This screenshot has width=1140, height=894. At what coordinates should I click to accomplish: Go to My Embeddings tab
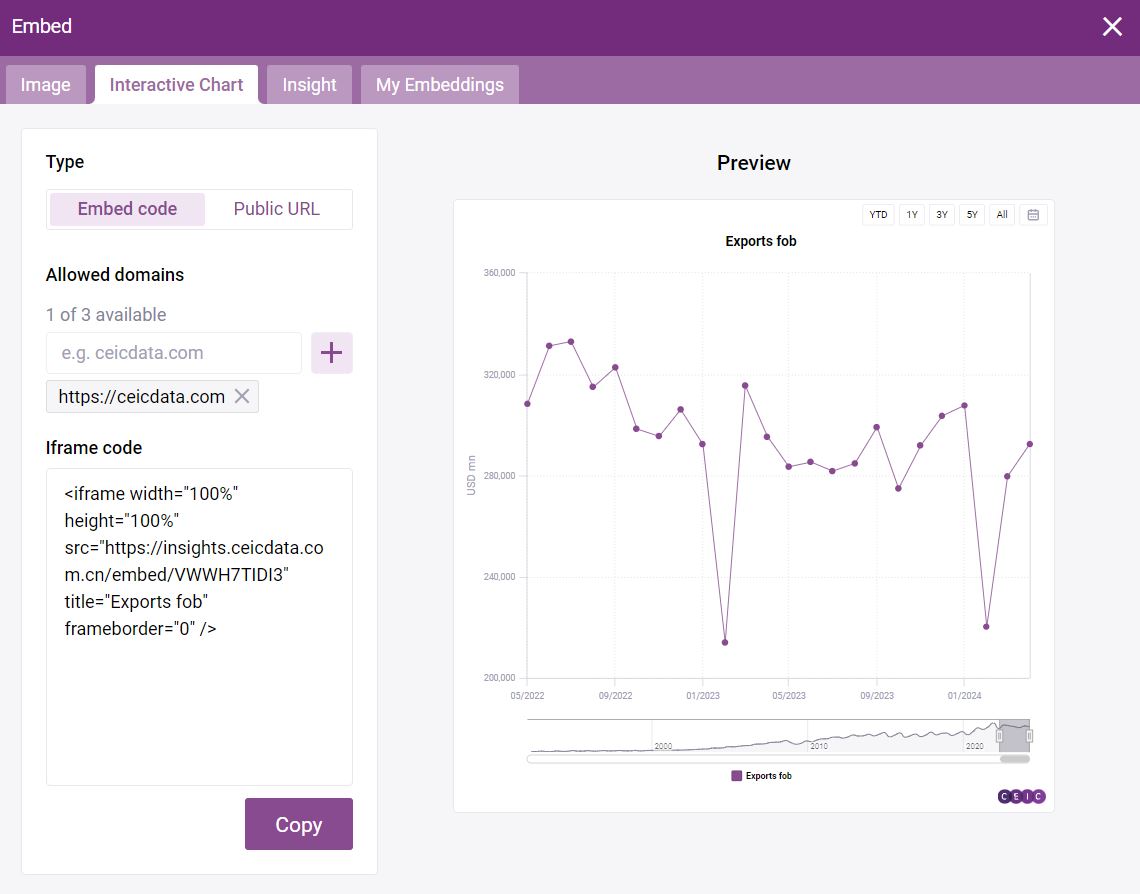pos(439,85)
